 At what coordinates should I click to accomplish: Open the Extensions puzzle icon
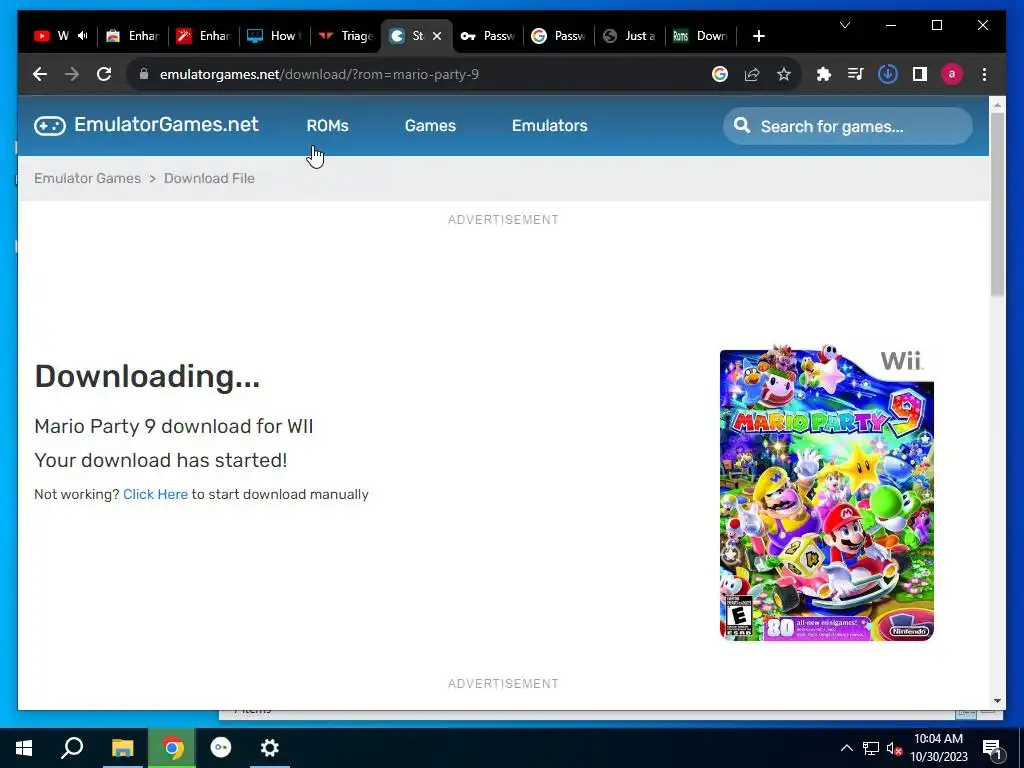(824, 74)
